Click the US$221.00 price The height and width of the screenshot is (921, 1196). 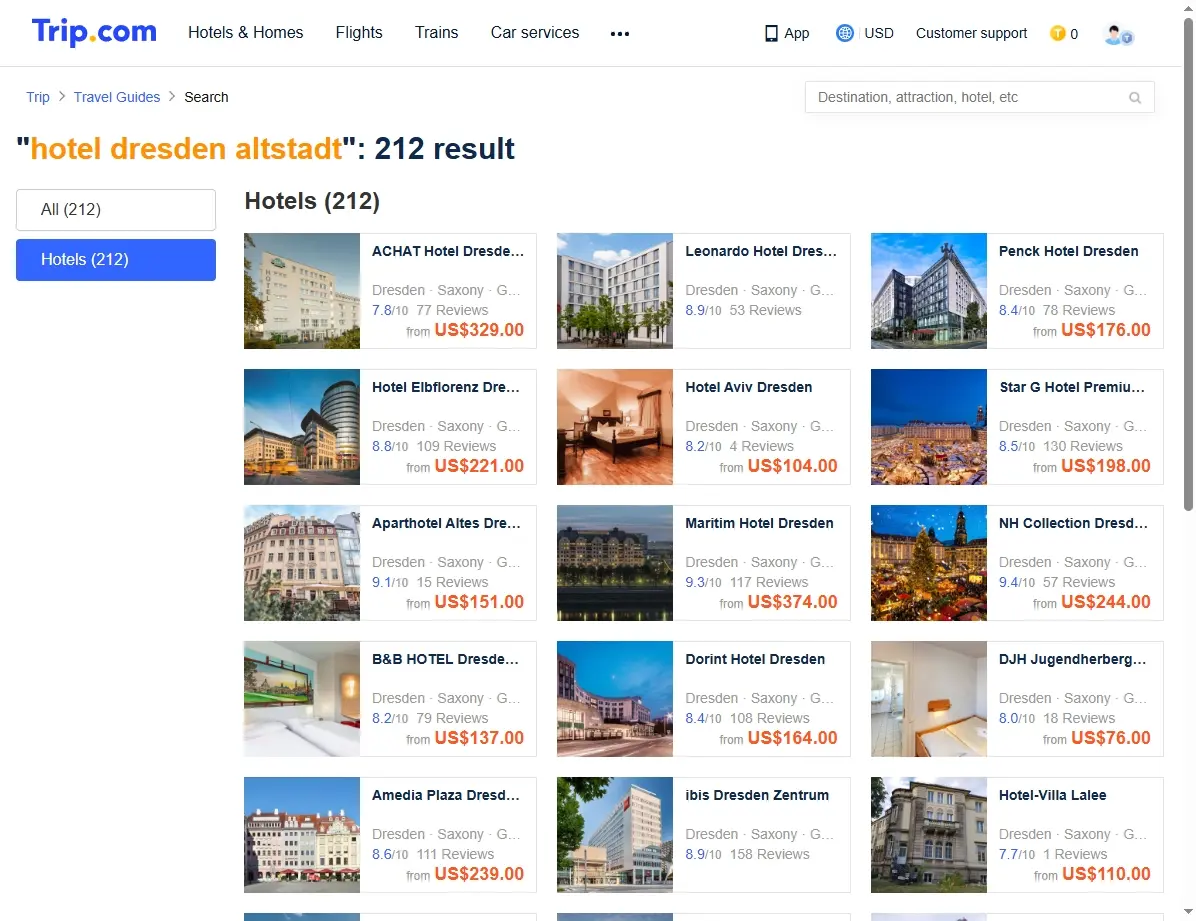(x=479, y=466)
